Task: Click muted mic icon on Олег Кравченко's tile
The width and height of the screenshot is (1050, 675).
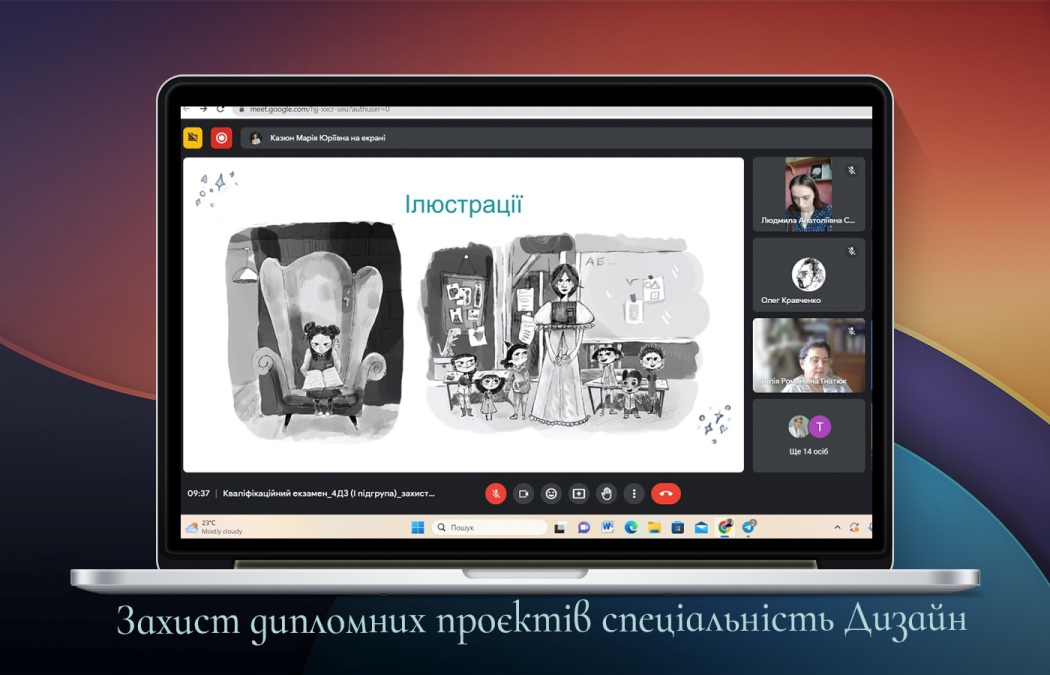Action: pos(852,251)
